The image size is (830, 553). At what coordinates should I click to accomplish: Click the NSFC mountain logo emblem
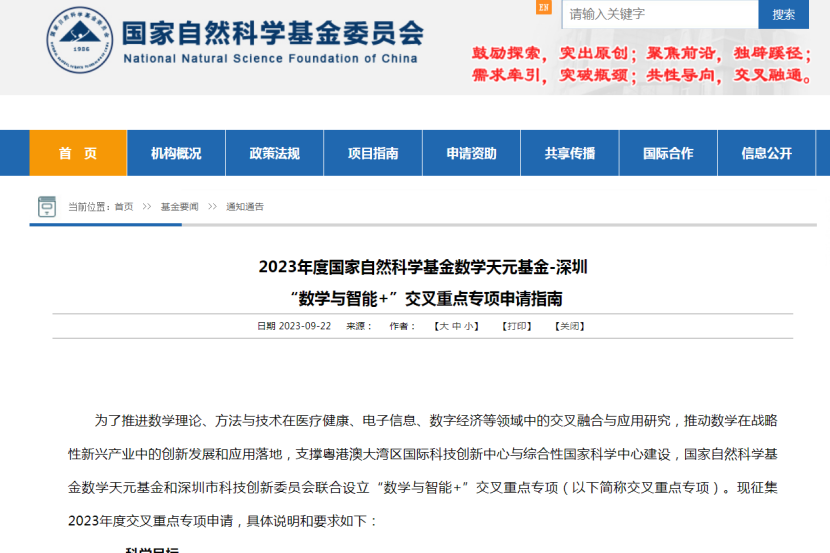pos(80,40)
